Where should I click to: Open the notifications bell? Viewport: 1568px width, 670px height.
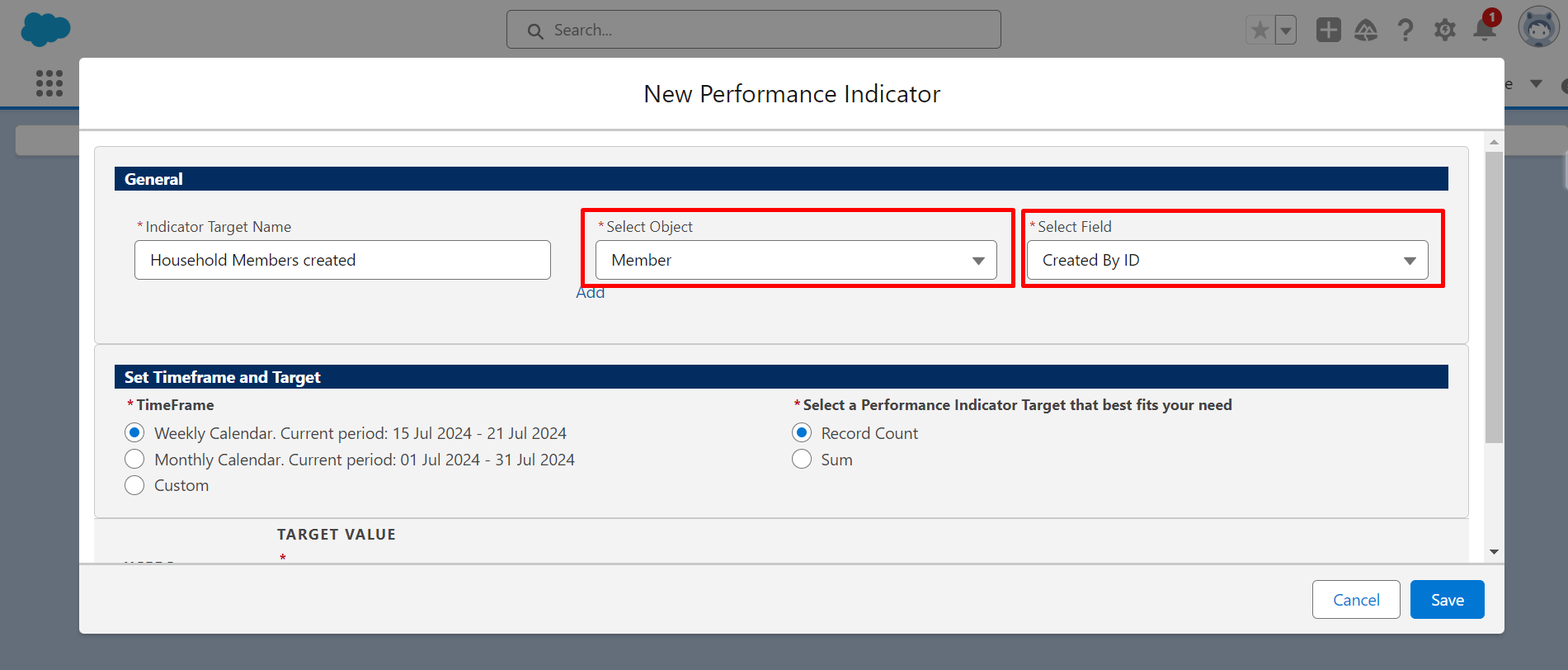click(1485, 30)
